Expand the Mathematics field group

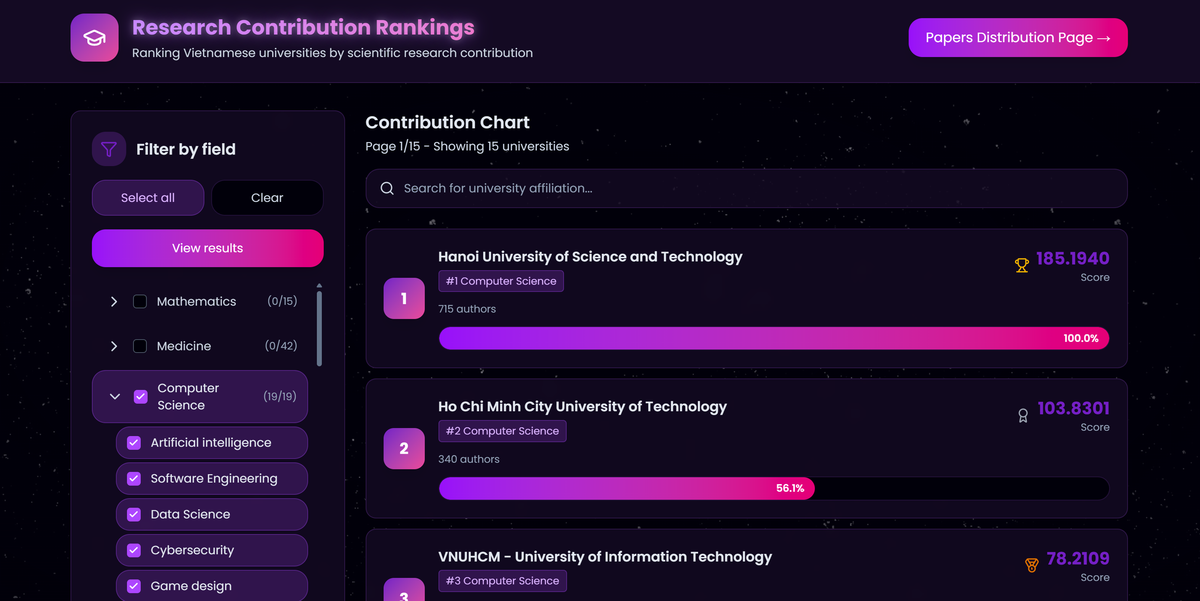(x=114, y=301)
